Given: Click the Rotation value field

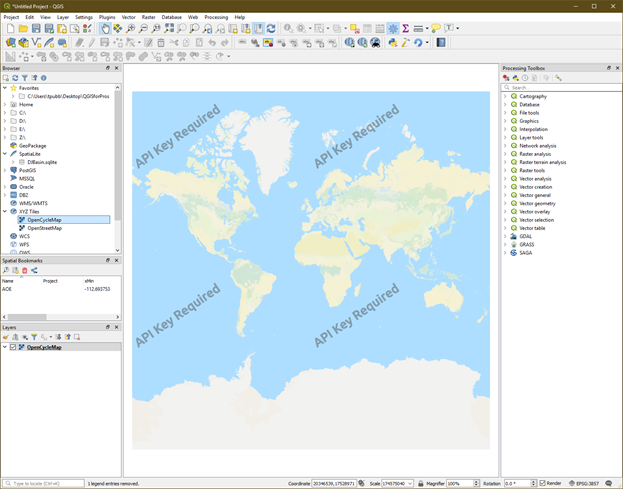Looking at the screenshot, I should coord(520,483).
